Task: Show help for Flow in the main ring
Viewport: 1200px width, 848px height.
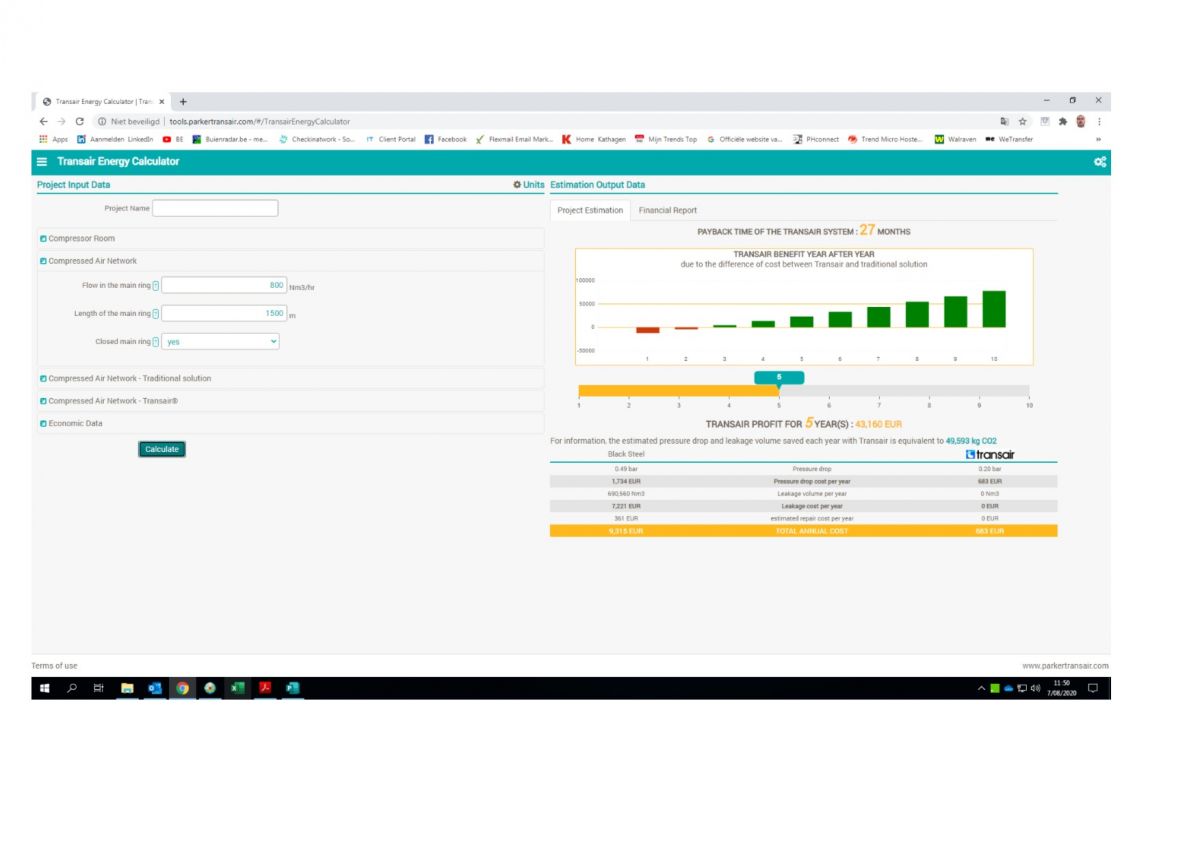Action: click(156, 286)
